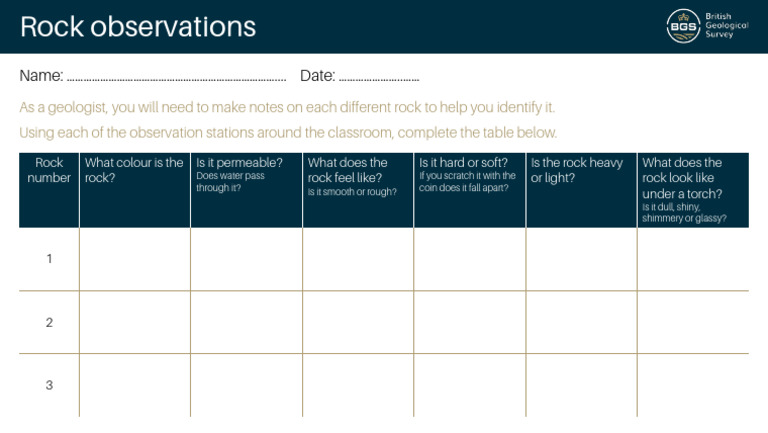Click the 'Is it permeable?' column header
Viewport: 768px width, 433px height.
click(x=246, y=190)
